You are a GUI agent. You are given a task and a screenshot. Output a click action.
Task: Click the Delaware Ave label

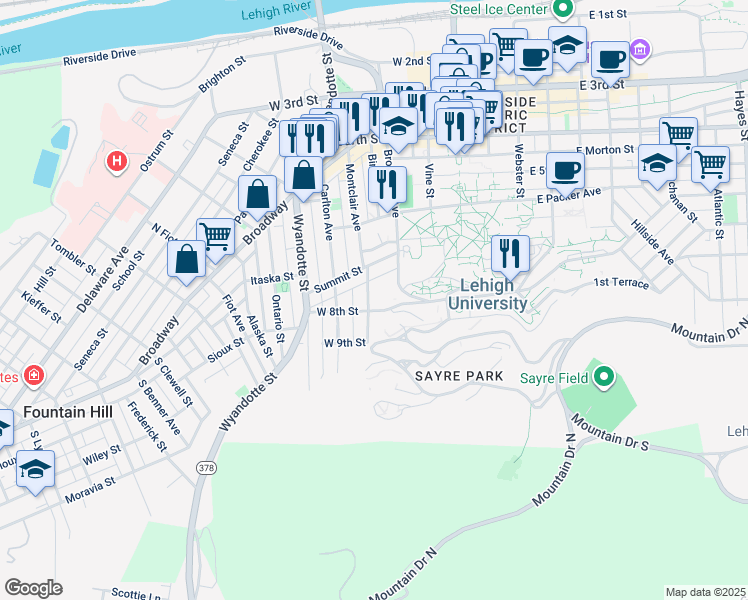(x=103, y=279)
